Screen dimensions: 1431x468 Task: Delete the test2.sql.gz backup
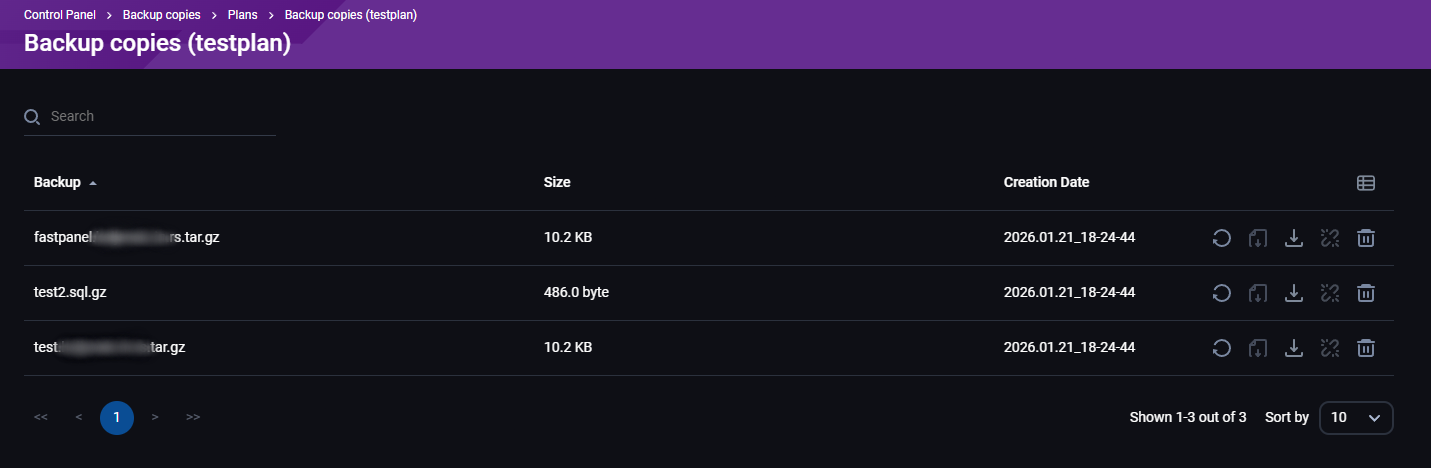pos(1366,293)
